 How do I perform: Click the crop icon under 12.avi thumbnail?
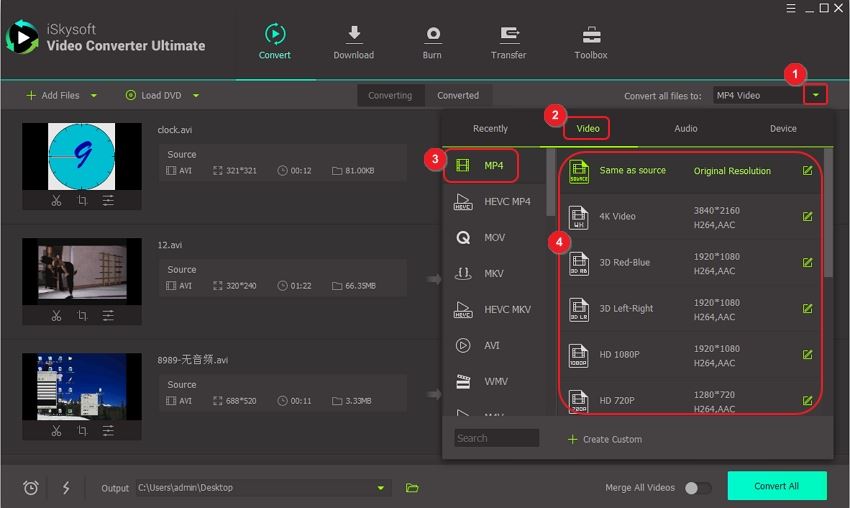click(x=82, y=316)
